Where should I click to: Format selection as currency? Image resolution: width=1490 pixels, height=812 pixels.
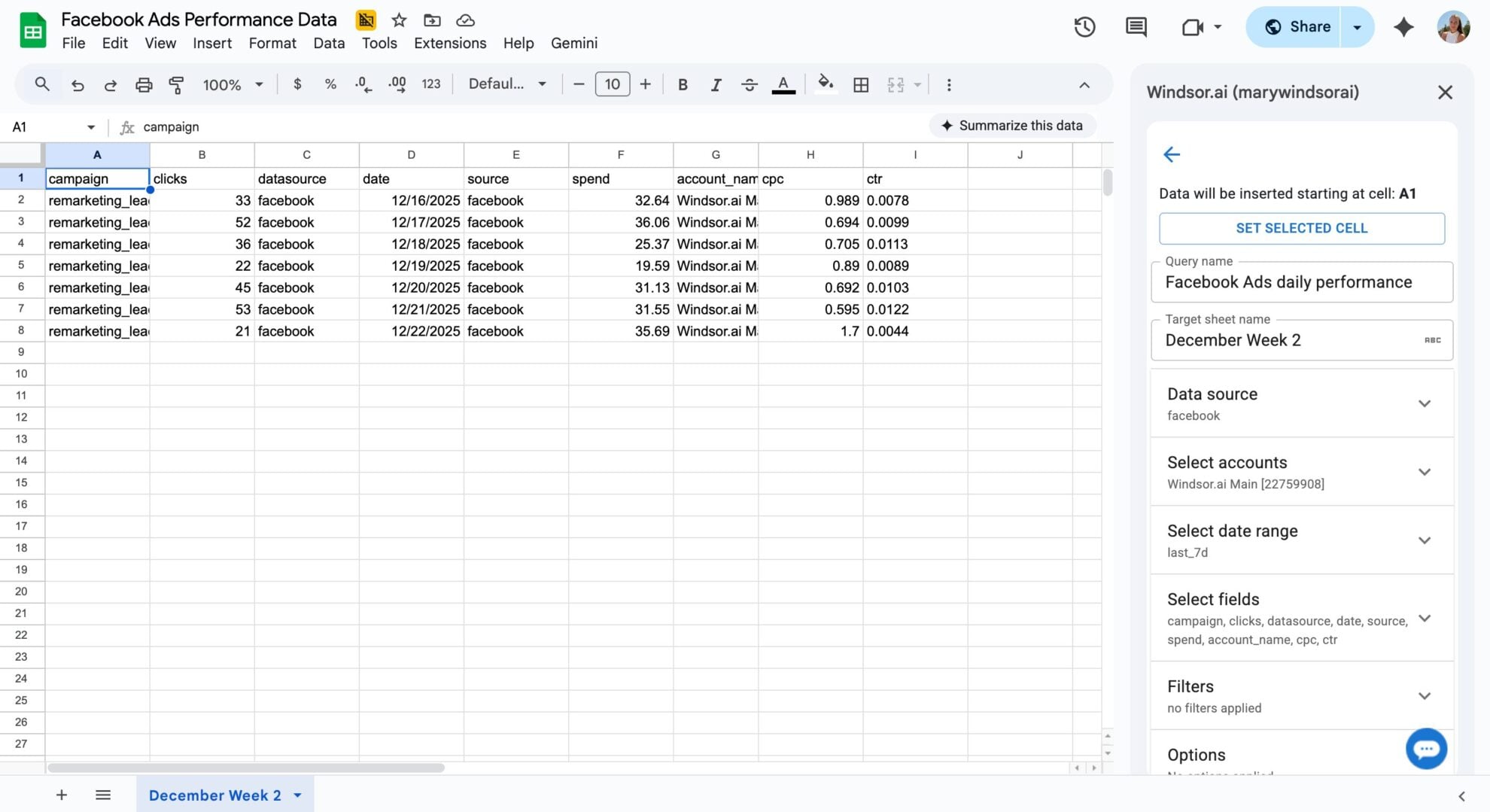[x=297, y=84]
